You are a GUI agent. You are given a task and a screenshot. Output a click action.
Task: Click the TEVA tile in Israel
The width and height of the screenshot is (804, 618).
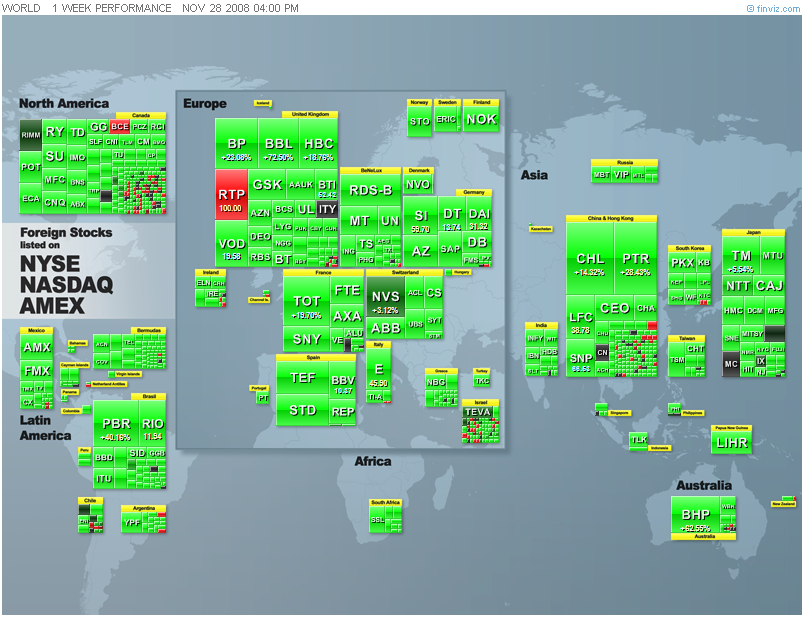click(x=478, y=411)
